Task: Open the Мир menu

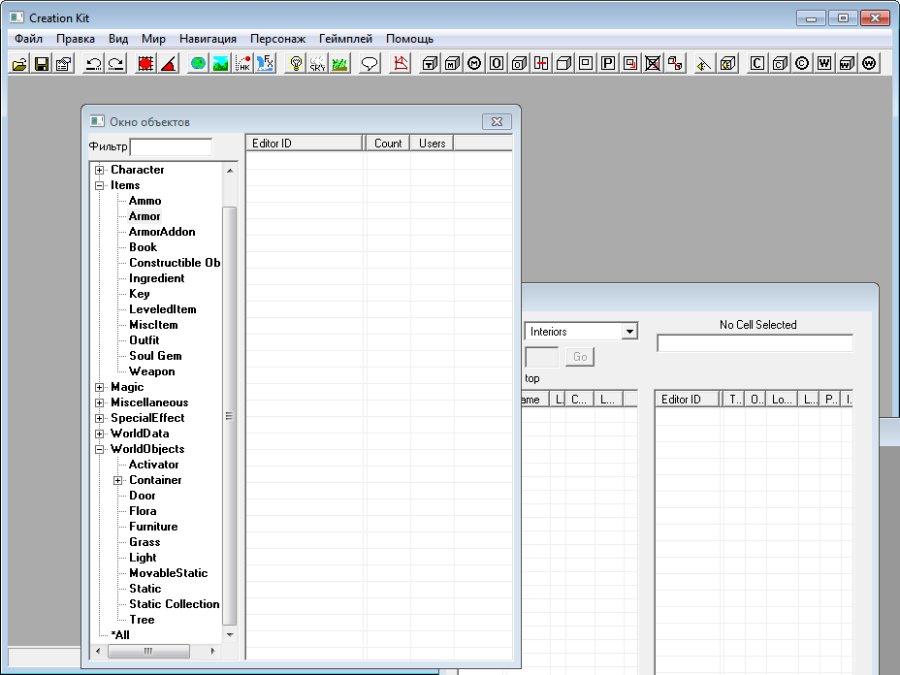Action: tap(153, 38)
